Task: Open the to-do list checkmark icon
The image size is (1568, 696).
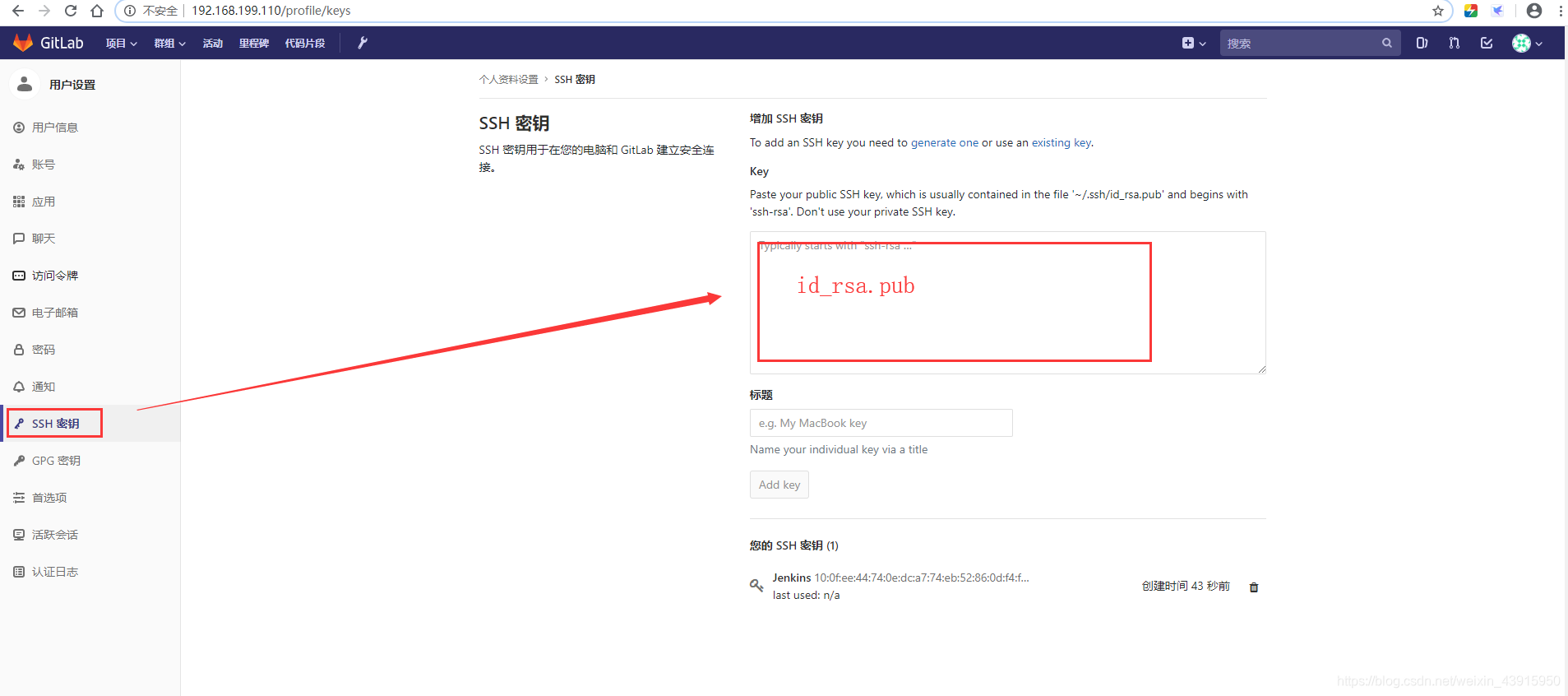Action: (x=1487, y=43)
